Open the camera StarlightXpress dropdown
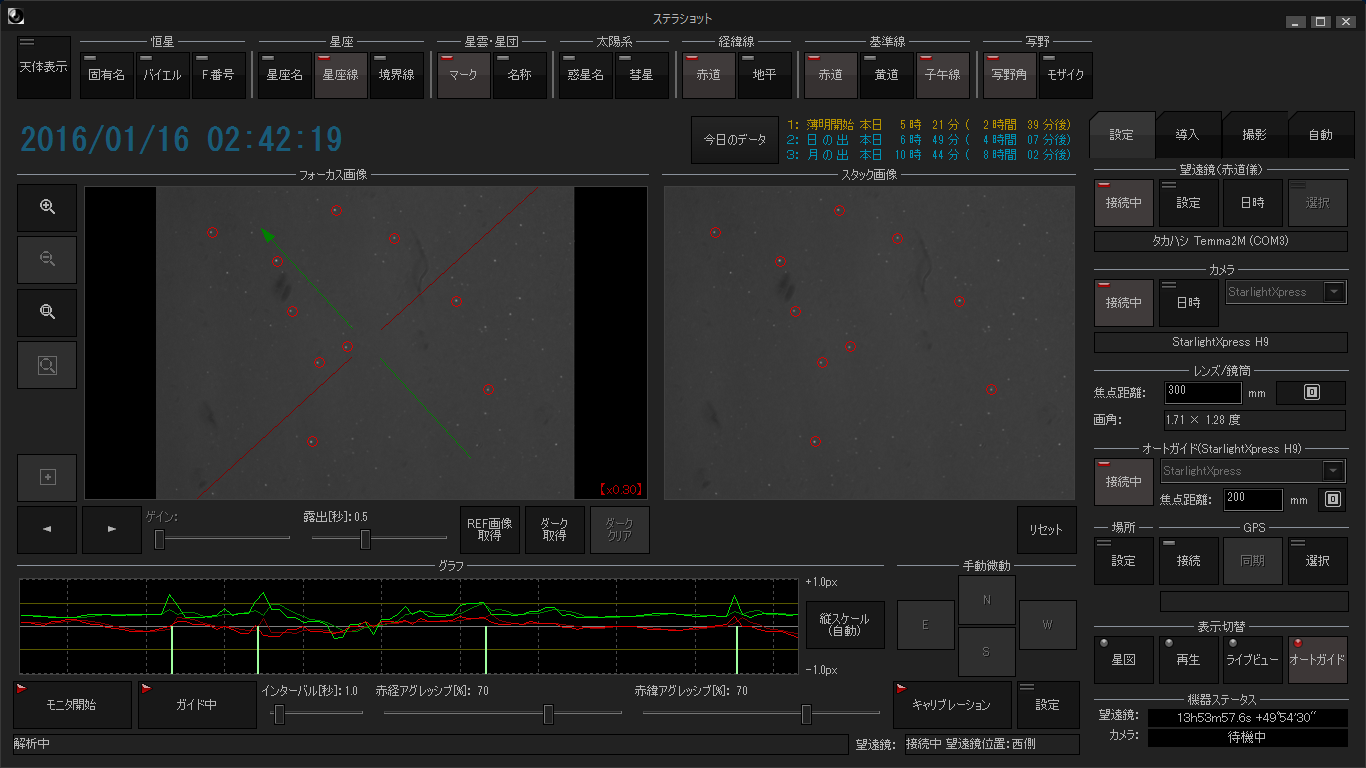 point(1334,292)
